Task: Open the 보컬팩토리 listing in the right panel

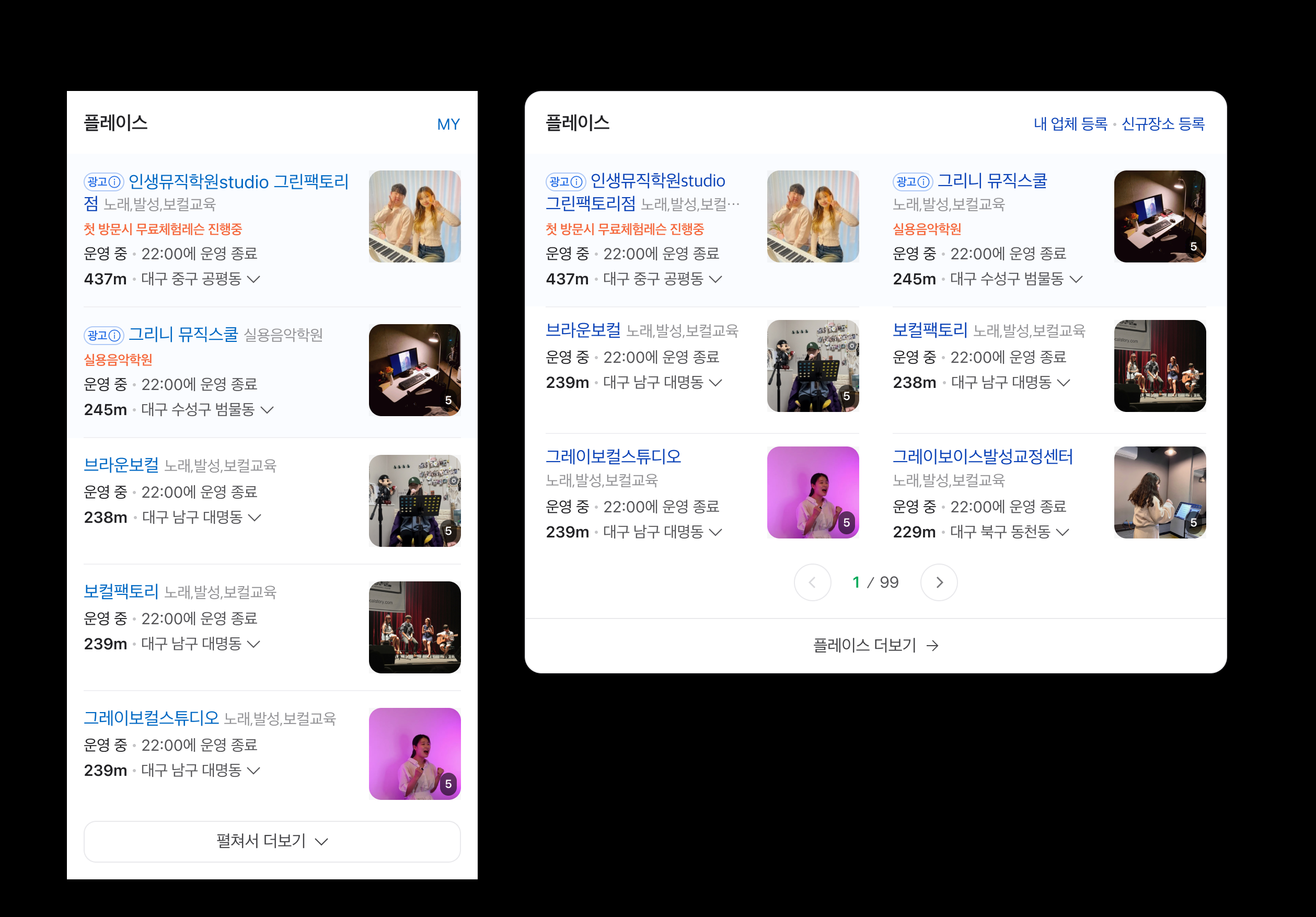Action: click(x=929, y=330)
